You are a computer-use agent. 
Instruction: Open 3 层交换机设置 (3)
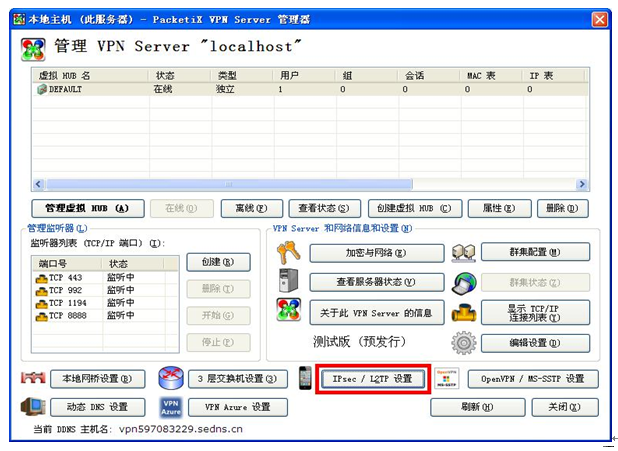pyautogui.click(x=238, y=379)
